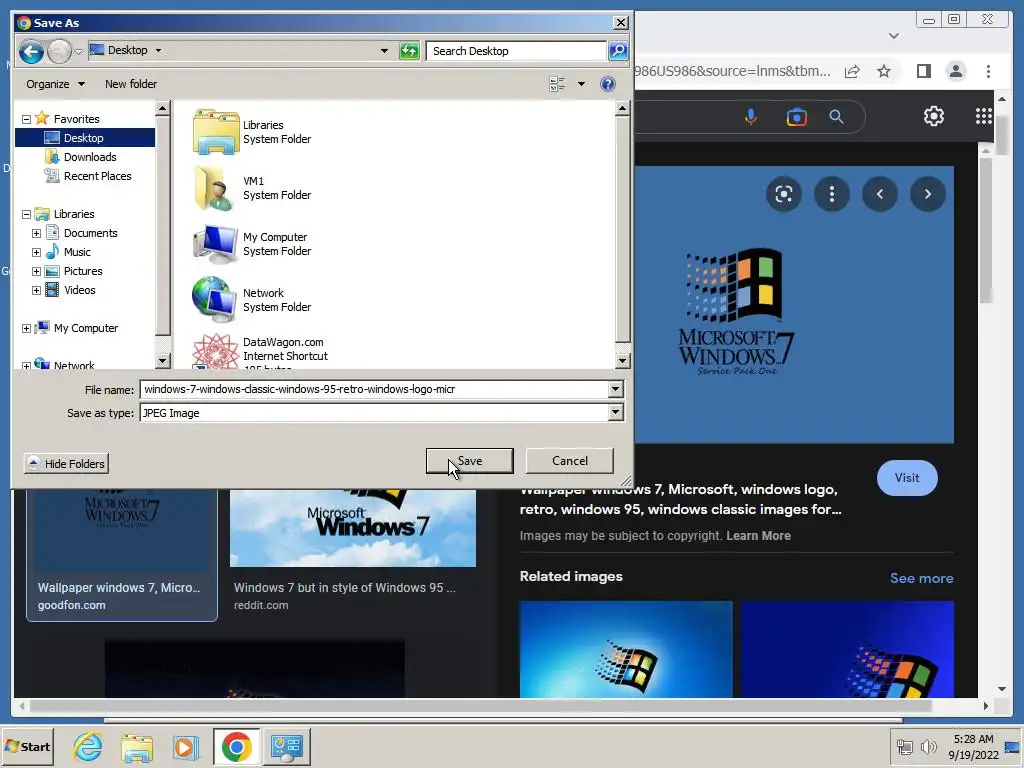The height and width of the screenshot is (768, 1024).
Task: Expand the Documents library node
Action: point(37,233)
